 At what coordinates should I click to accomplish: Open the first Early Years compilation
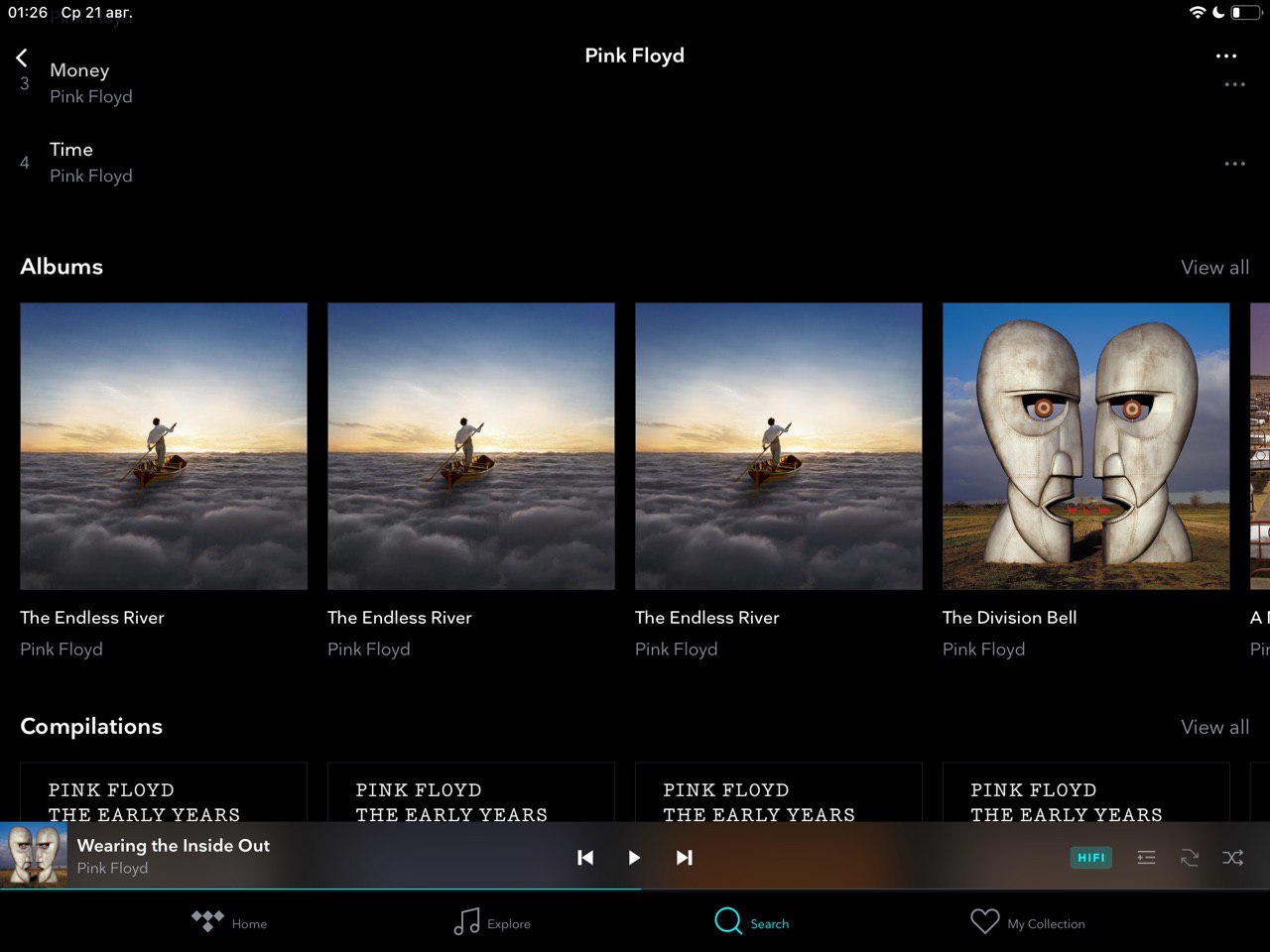point(164,792)
